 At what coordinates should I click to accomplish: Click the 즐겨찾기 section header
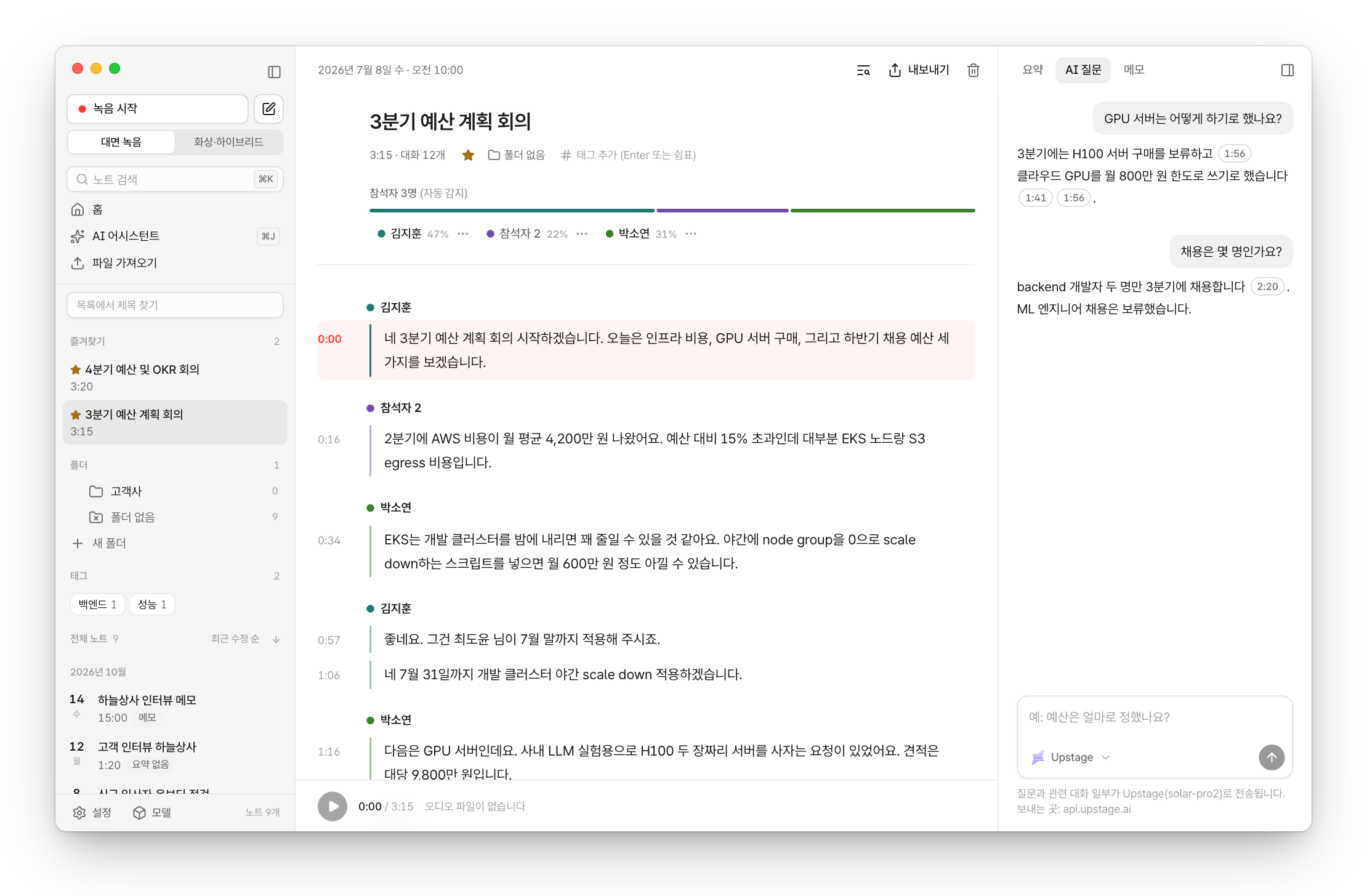87,342
